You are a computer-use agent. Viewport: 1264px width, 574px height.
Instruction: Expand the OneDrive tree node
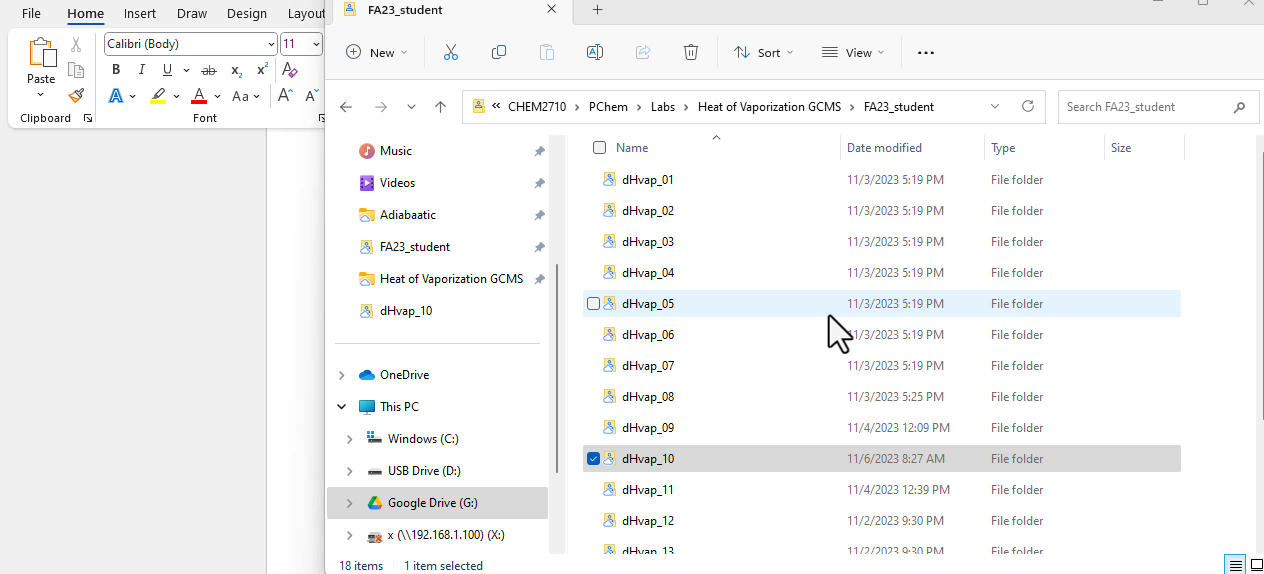[x=342, y=375]
